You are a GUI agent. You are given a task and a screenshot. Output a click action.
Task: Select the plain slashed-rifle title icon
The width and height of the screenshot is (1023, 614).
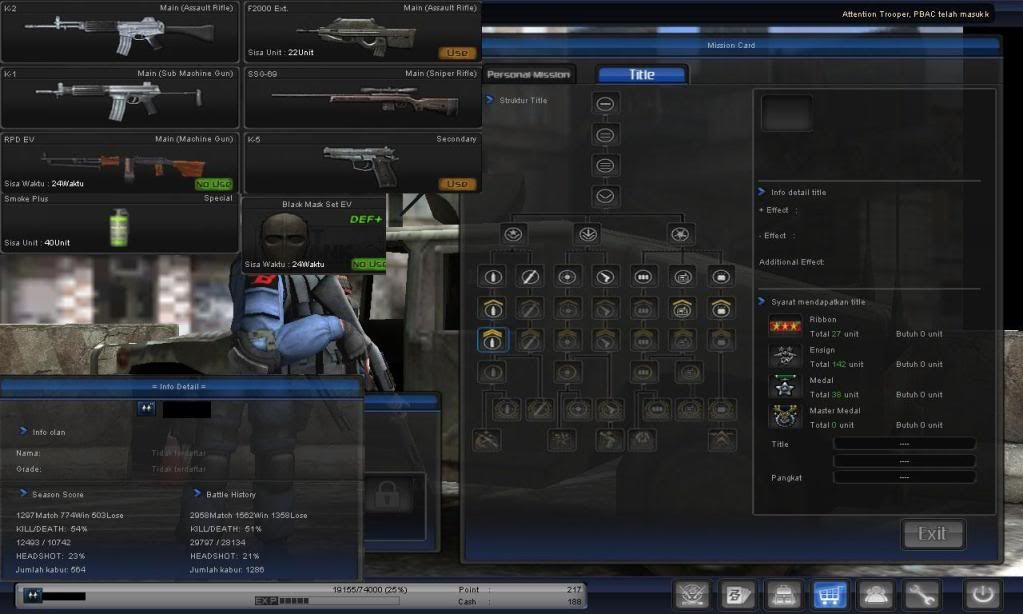[x=530, y=277]
